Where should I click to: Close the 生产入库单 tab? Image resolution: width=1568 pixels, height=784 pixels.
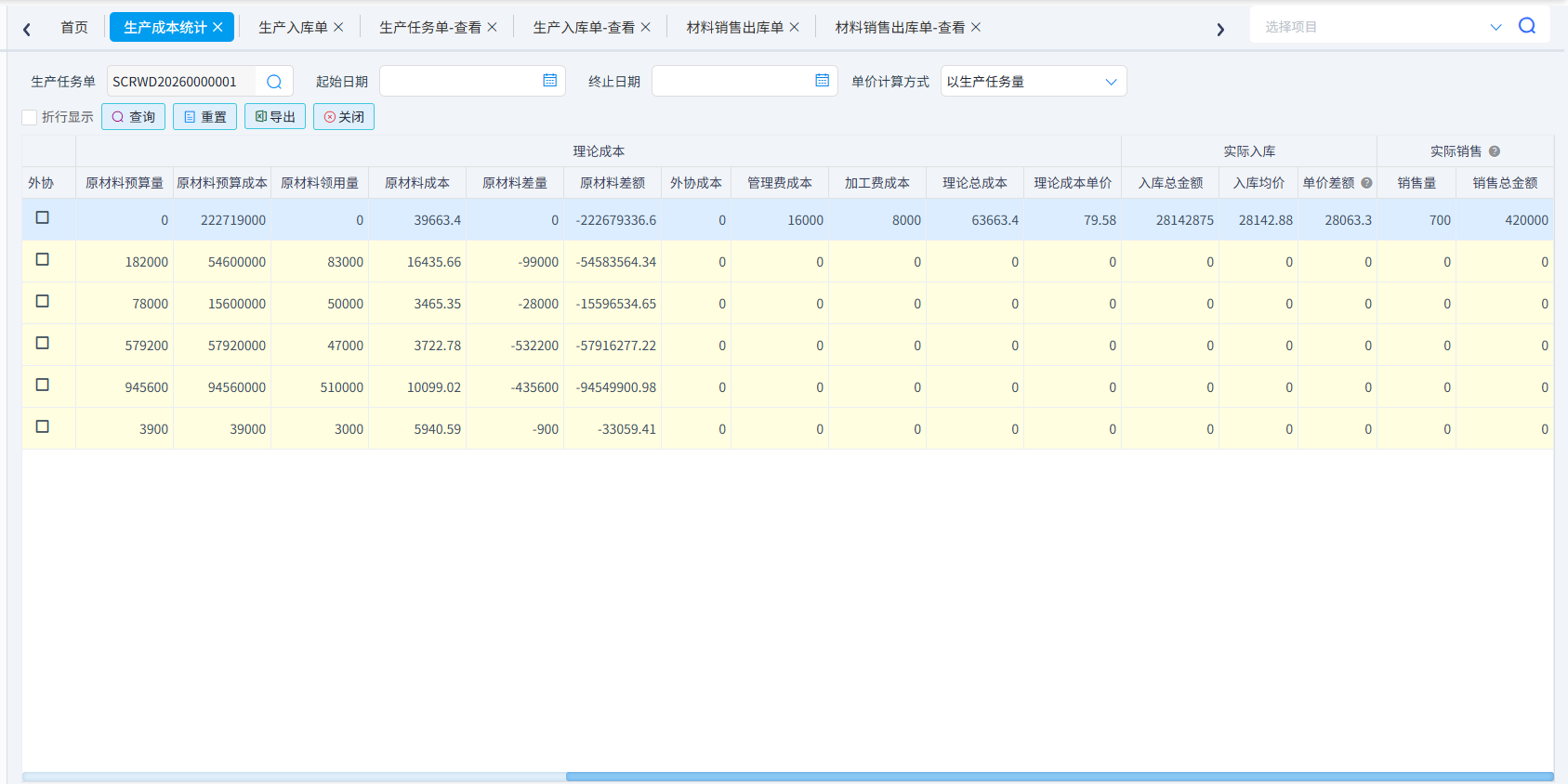tap(338, 27)
